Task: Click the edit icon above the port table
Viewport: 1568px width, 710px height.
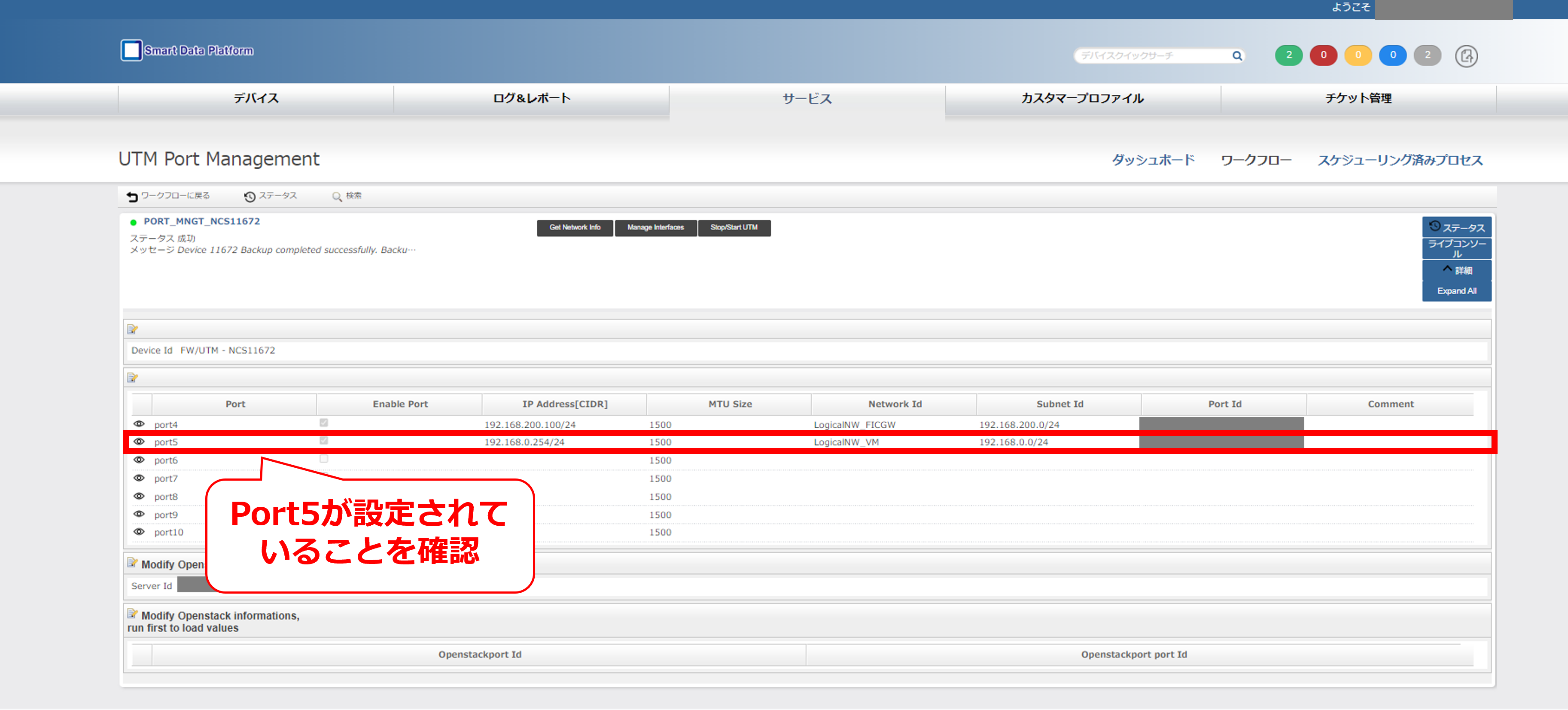Action: point(133,378)
